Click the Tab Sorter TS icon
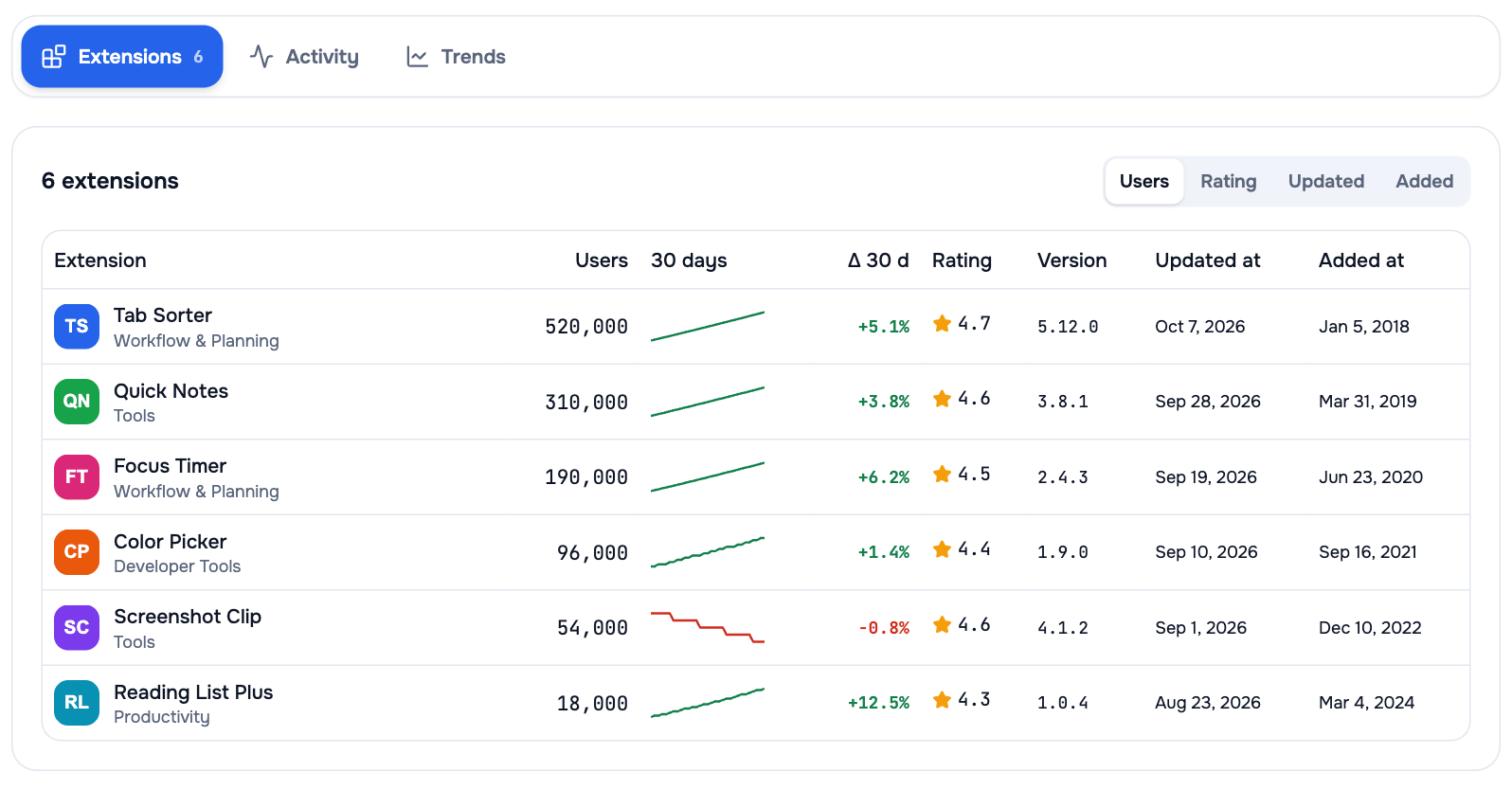Screen dimensions: 1512x790 pos(77,327)
